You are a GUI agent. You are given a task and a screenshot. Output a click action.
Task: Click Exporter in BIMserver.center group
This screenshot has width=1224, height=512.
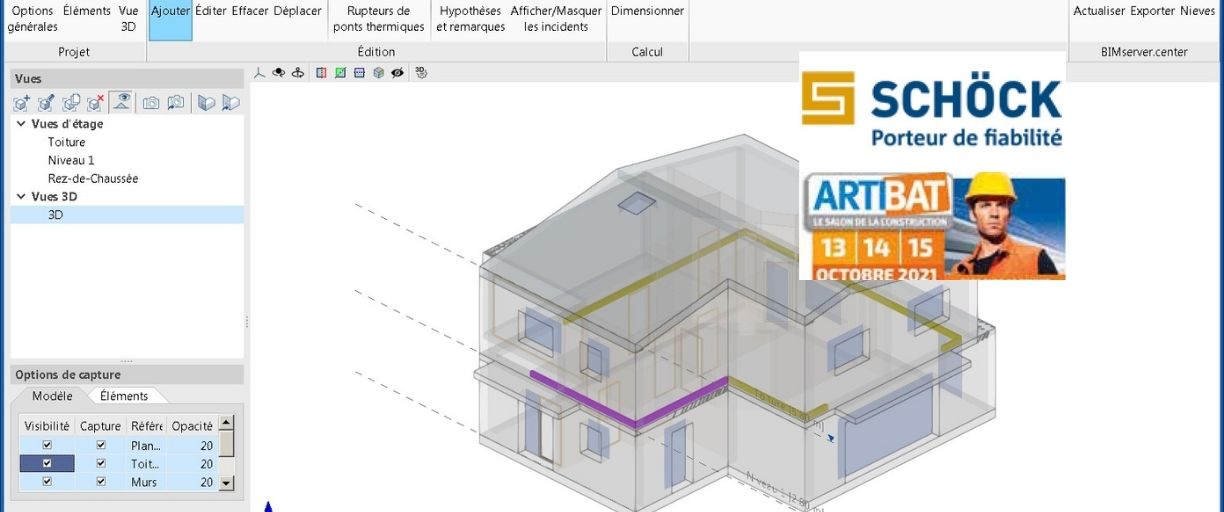click(x=1153, y=11)
